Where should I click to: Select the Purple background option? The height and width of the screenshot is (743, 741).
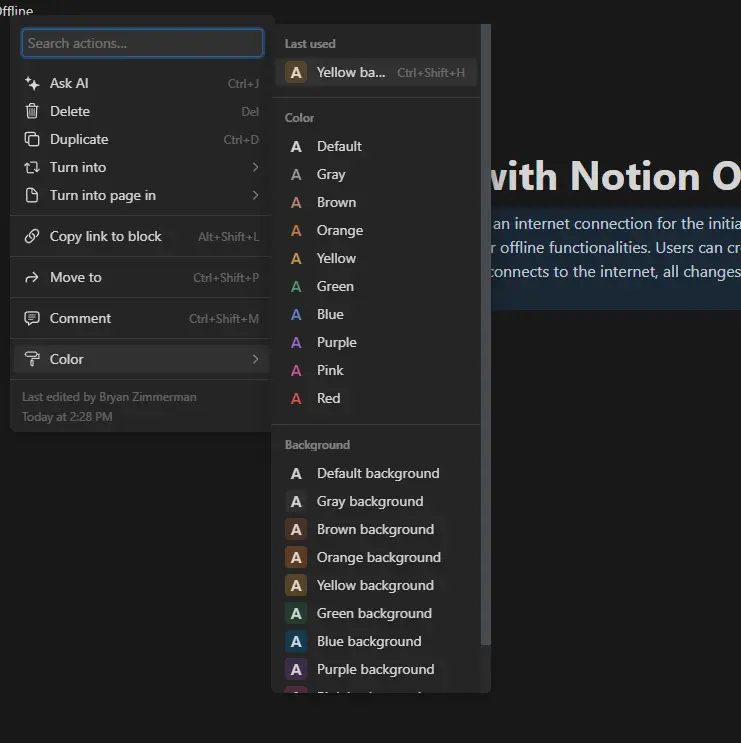tap(376, 670)
